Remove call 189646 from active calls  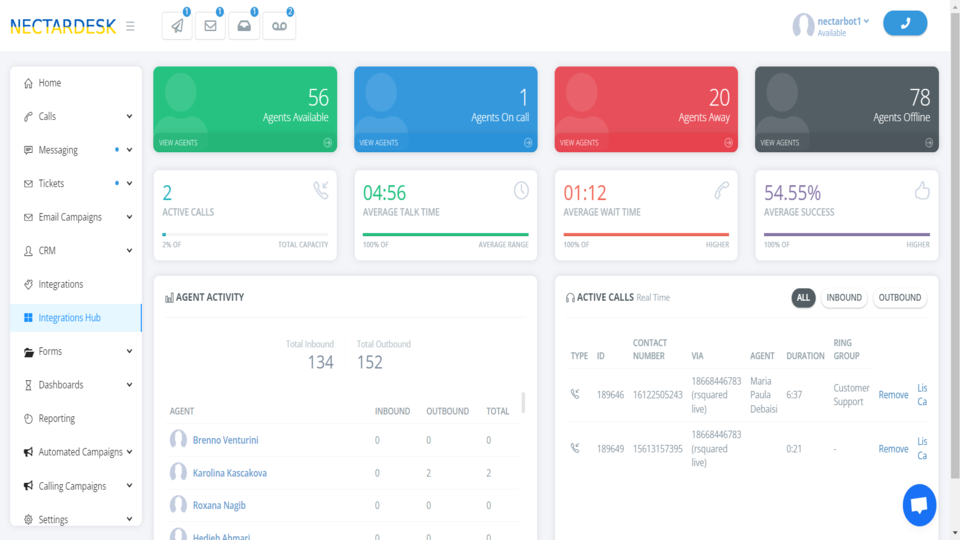pos(893,395)
